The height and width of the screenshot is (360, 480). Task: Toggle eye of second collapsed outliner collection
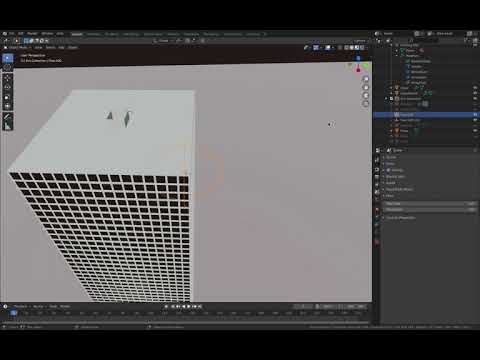(x=475, y=93)
